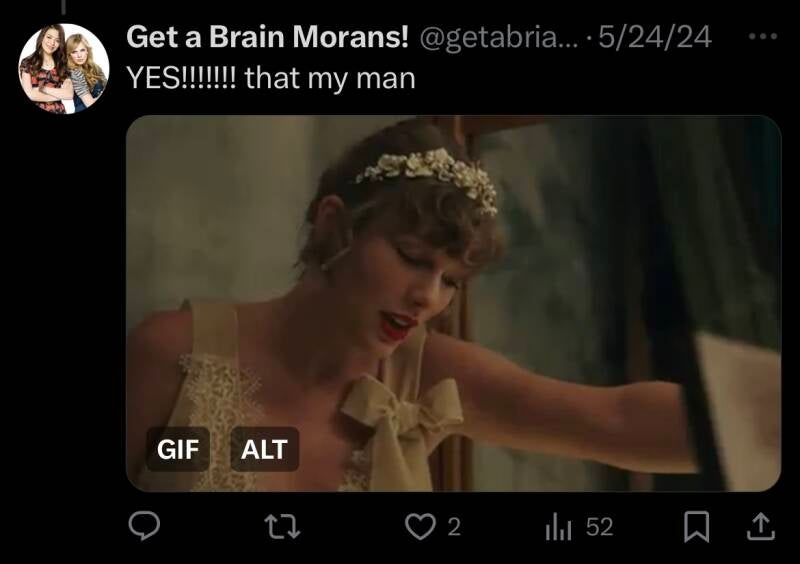Repost this tweet using the retweet arrows
The height and width of the screenshot is (564, 800).
tap(283, 527)
